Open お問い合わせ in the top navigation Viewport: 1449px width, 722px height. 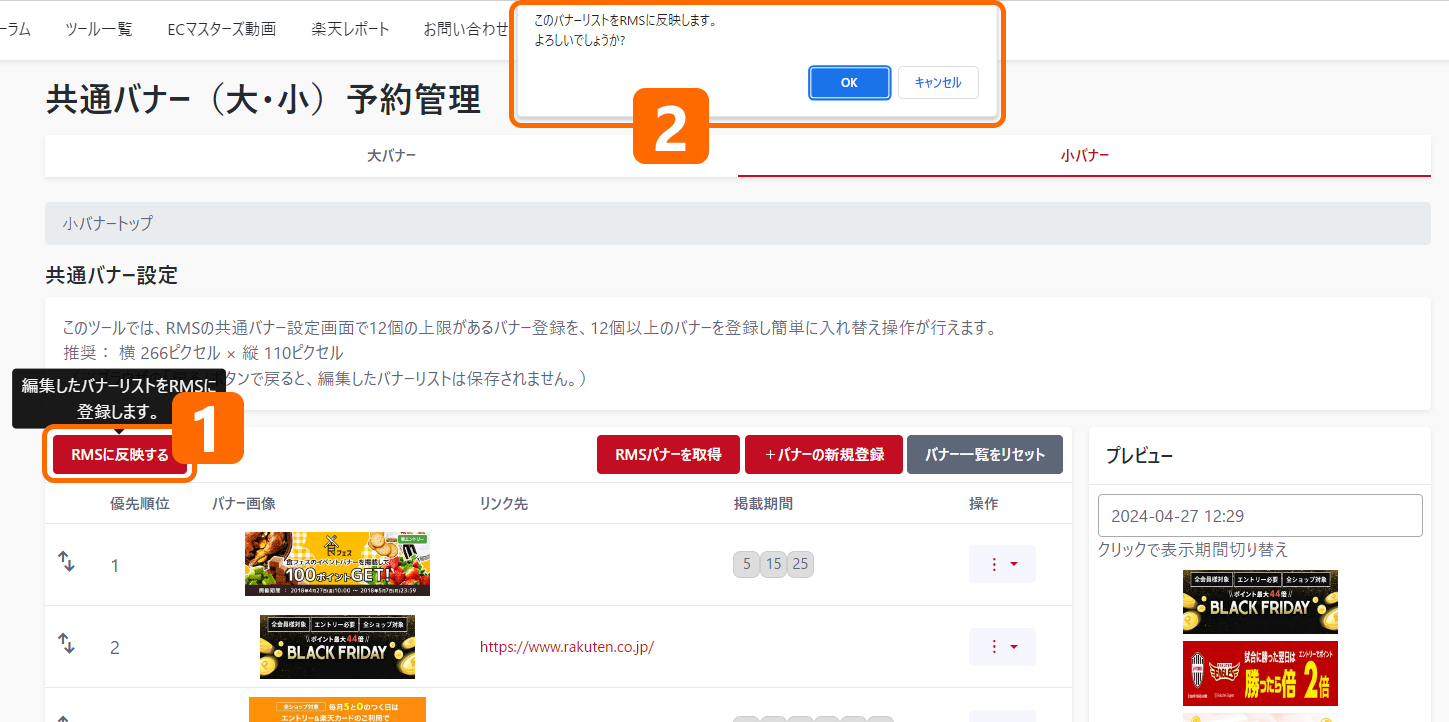(466, 29)
